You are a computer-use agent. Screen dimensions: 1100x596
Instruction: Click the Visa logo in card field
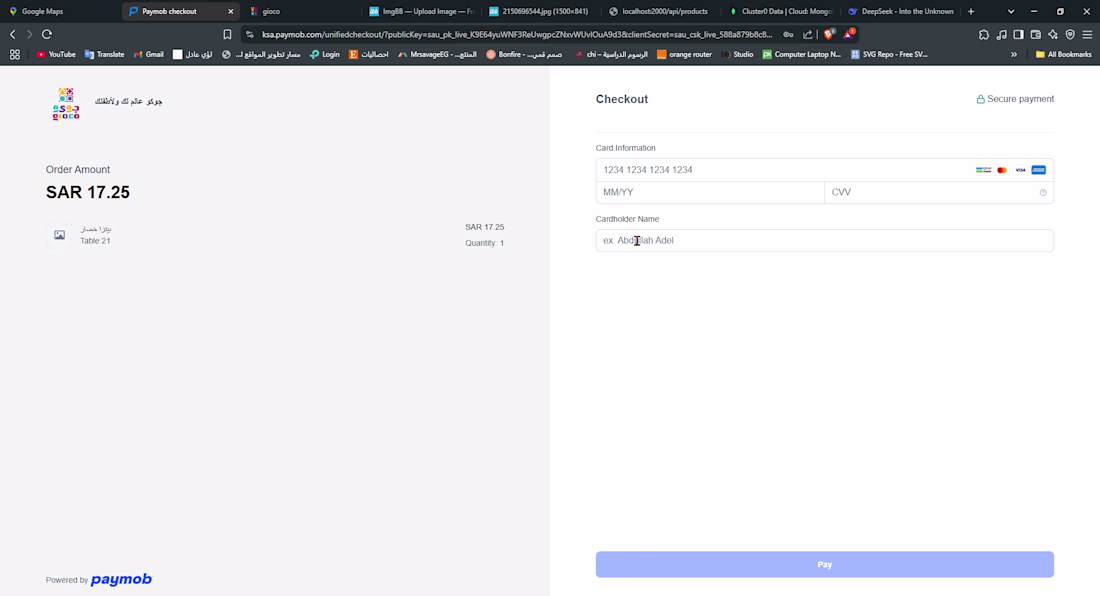coord(1020,170)
